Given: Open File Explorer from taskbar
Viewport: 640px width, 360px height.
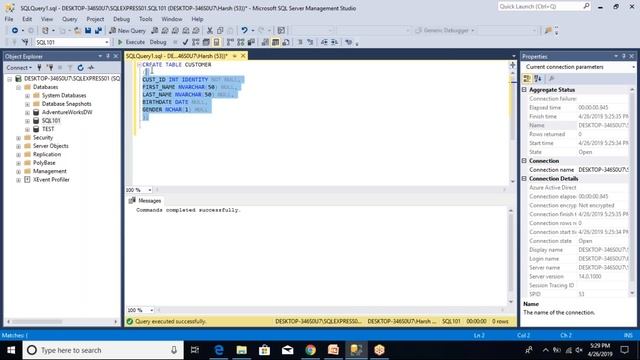Looking at the screenshot, I should (242, 350).
